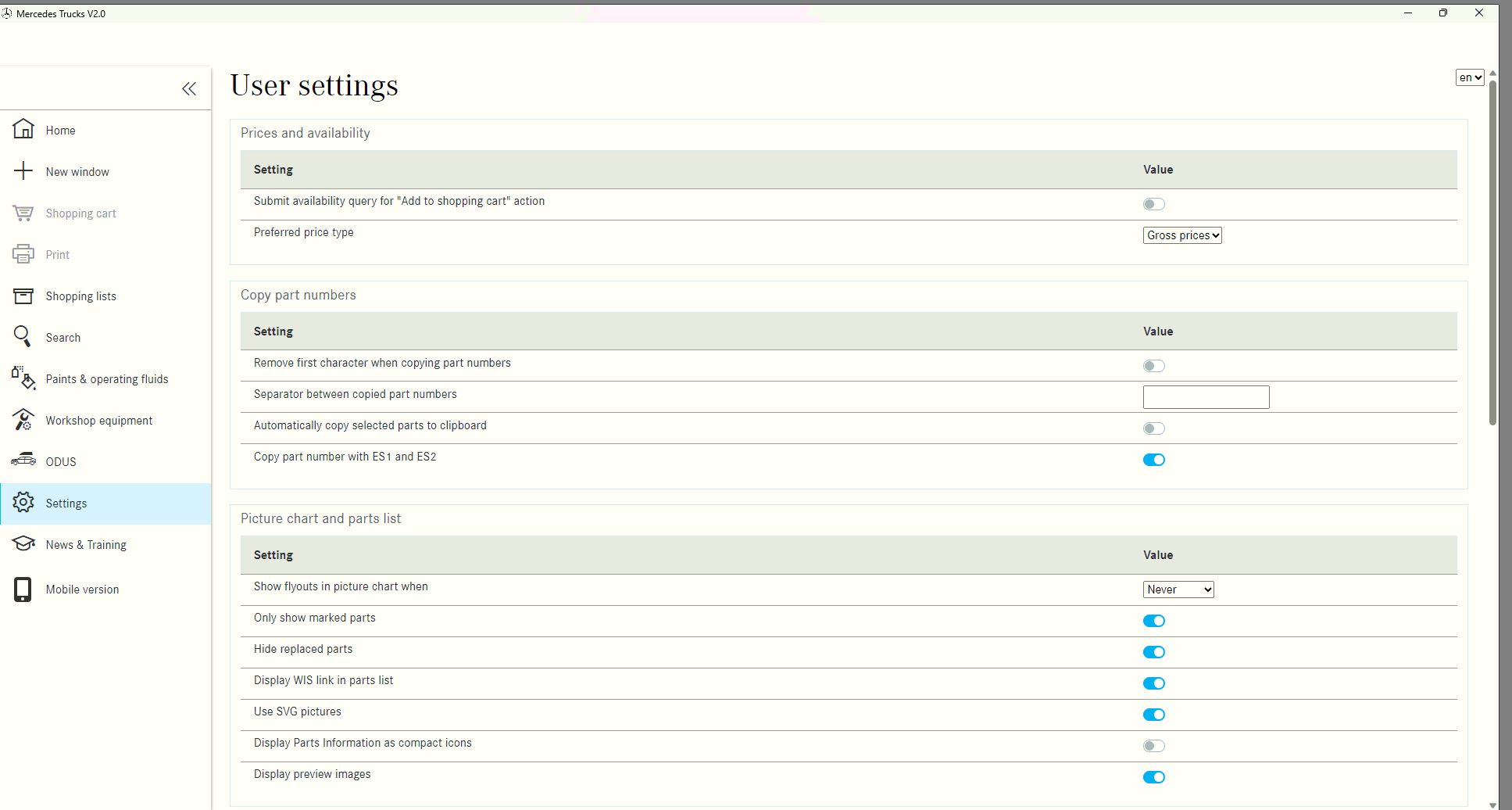Go to the Home menu entry
Screen dimensions: 1512x810
60,130
